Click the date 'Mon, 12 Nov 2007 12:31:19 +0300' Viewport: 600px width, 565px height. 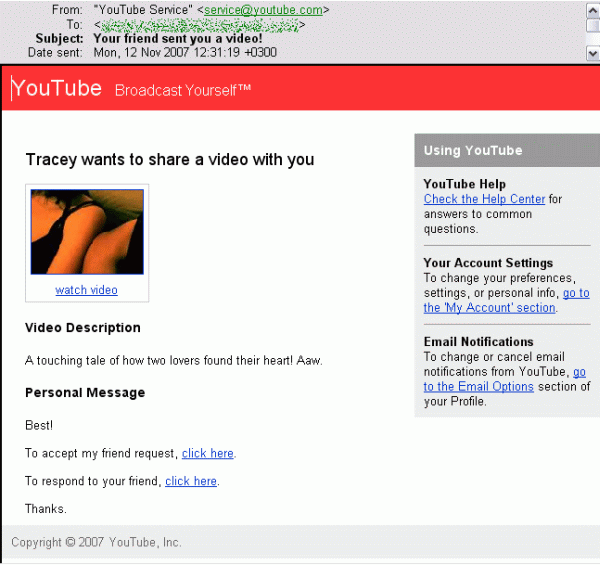pos(185,52)
